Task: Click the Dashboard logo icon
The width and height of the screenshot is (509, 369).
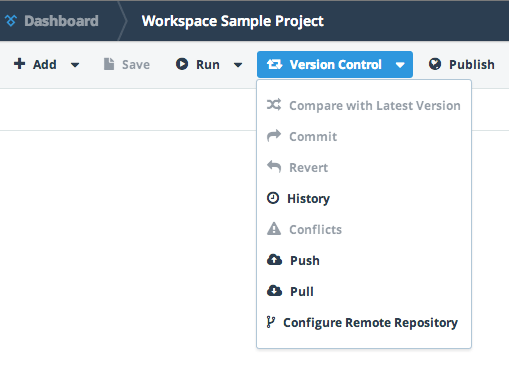Action: [x=11, y=21]
